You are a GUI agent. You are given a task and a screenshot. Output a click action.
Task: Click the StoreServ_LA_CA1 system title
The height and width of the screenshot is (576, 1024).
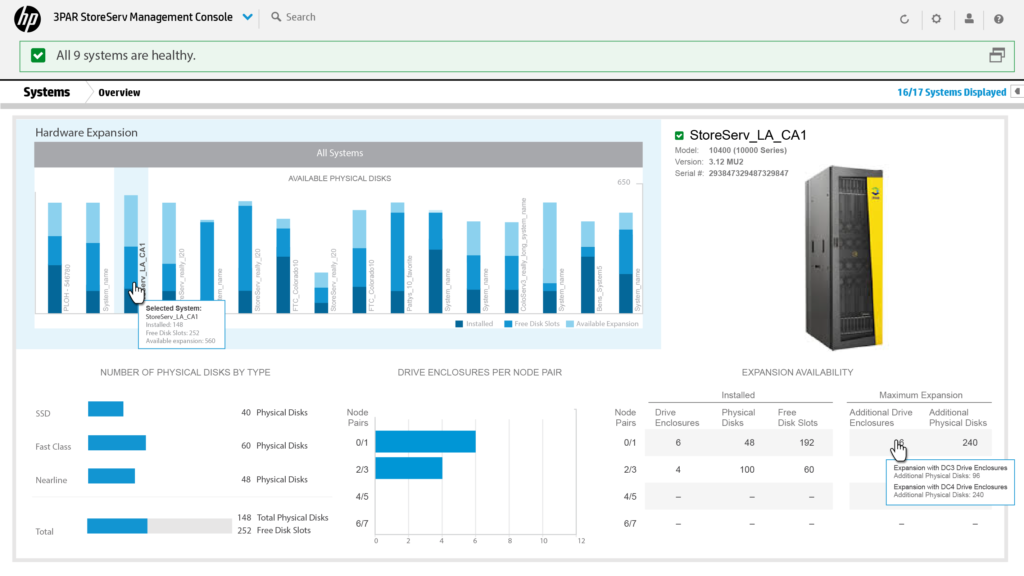pyautogui.click(x=748, y=135)
